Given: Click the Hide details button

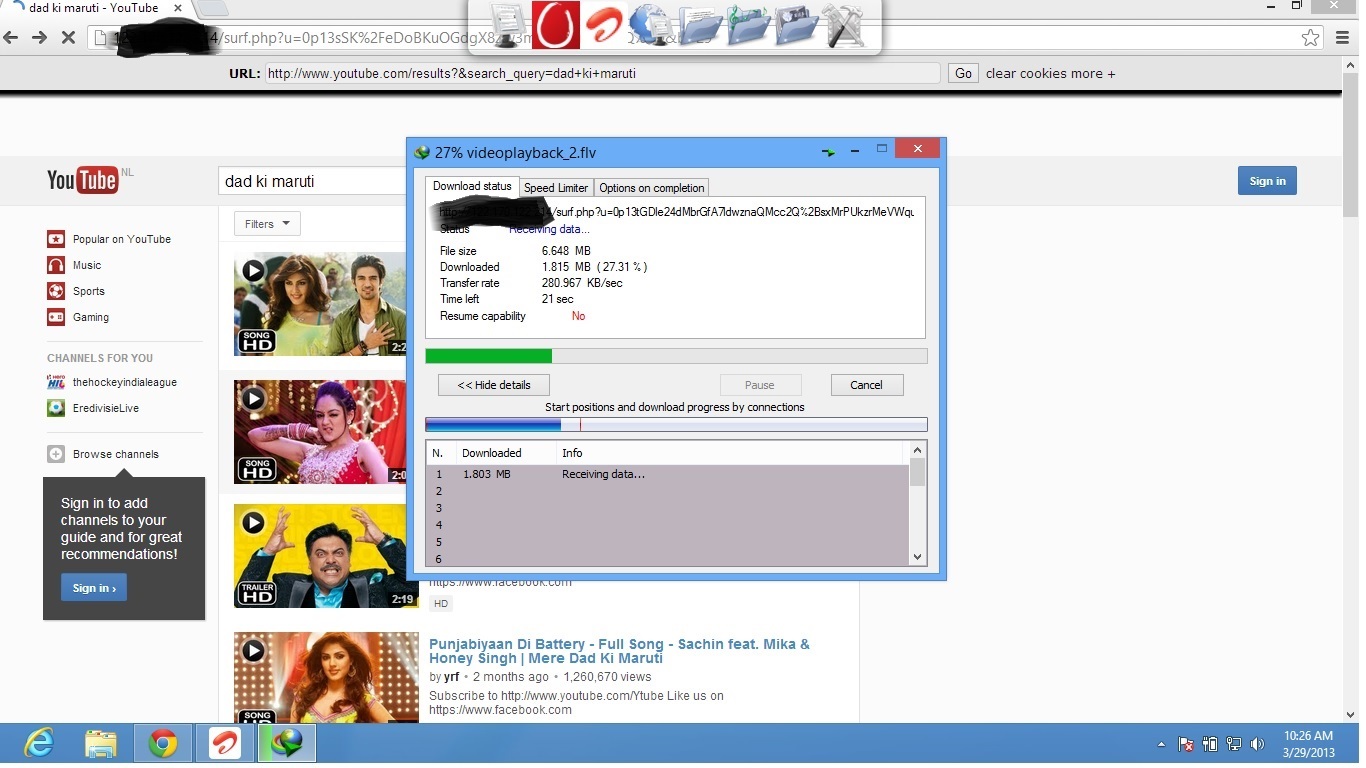Looking at the screenshot, I should tap(494, 385).
